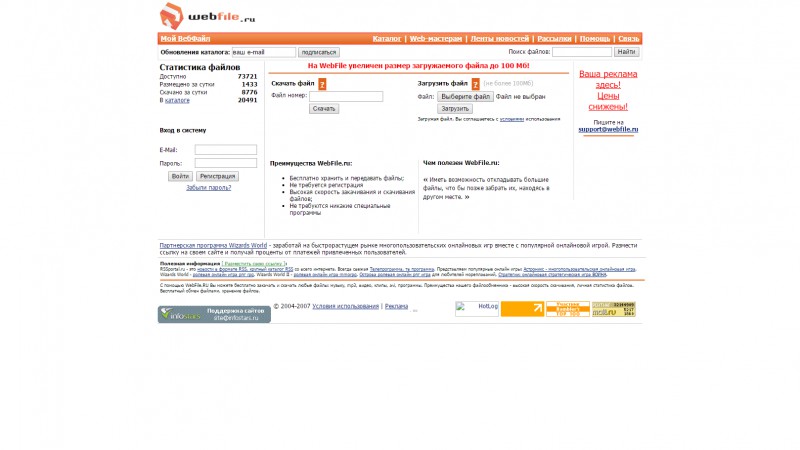Click the Скачать download button

[x=324, y=109]
